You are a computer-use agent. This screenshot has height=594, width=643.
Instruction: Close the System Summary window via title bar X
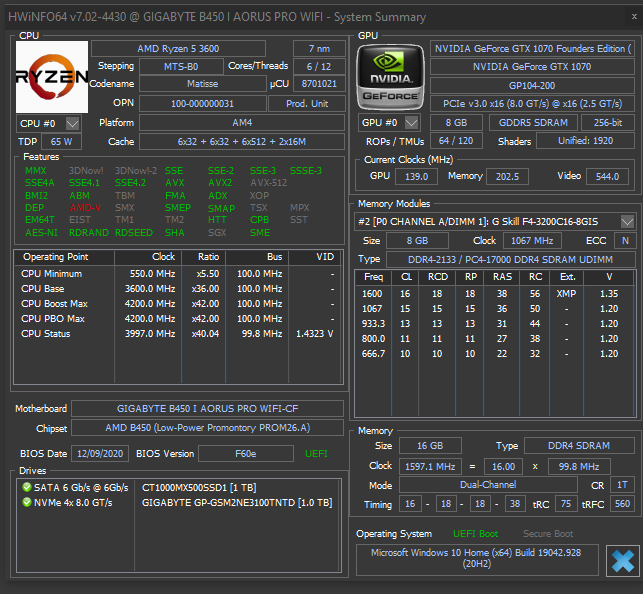click(x=634, y=16)
